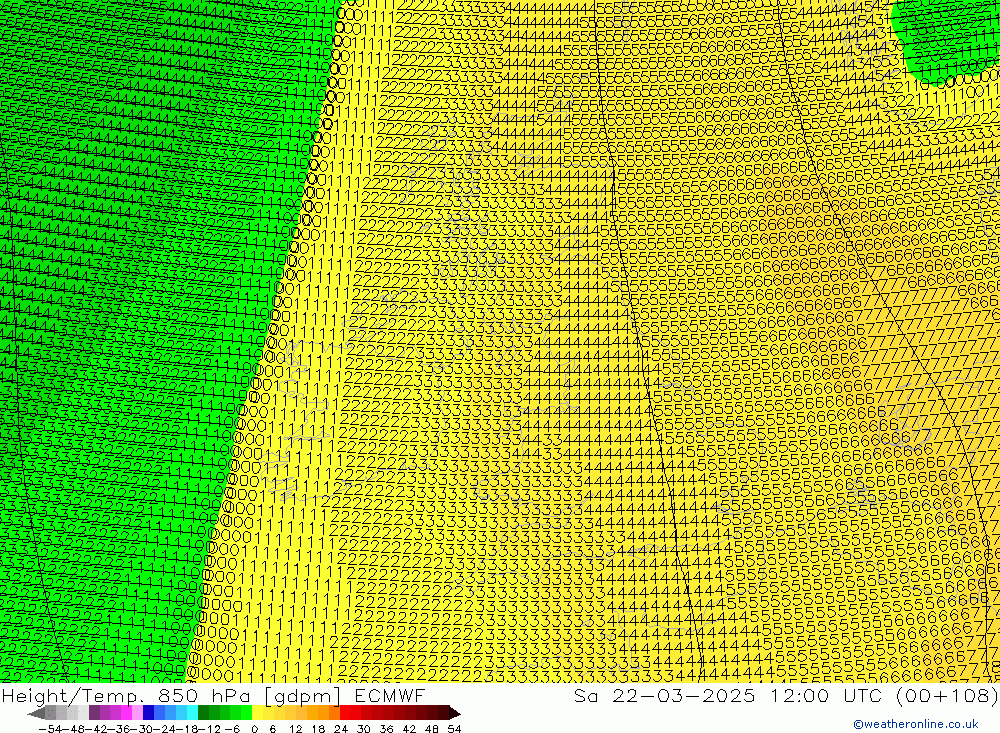Click the '54' legend scale label

point(454,729)
